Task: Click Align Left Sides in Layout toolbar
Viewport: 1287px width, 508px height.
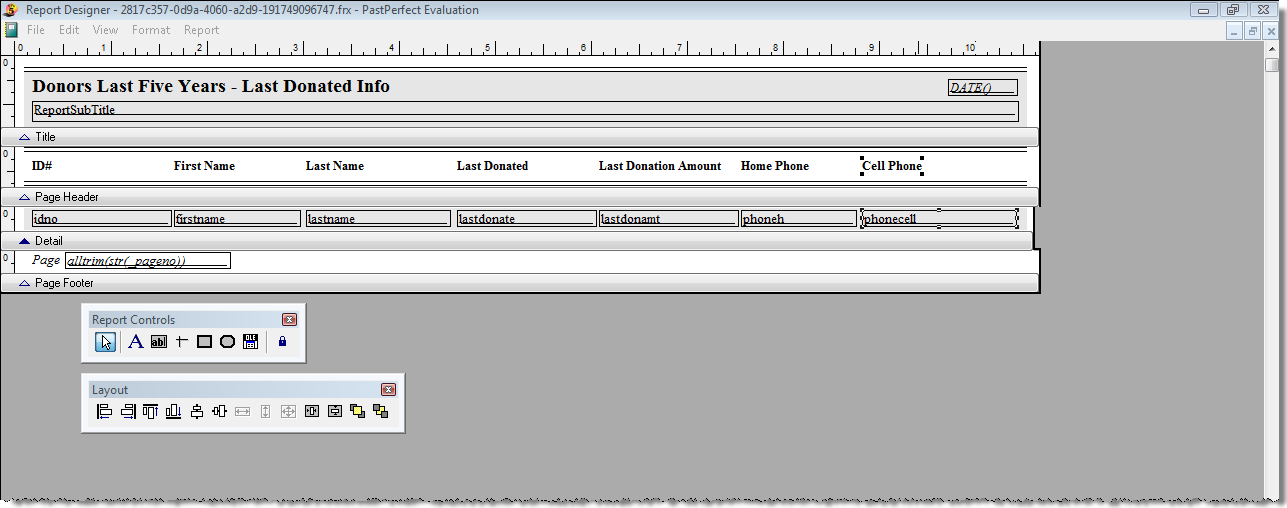Action: pos(104,411)
